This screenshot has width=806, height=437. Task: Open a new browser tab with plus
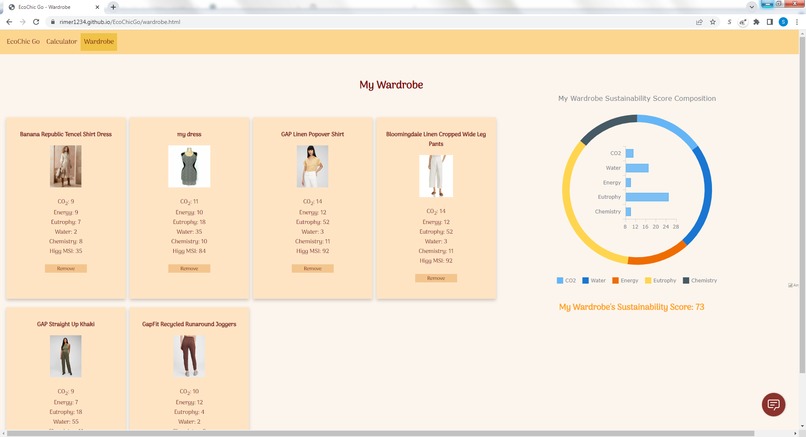point(113,7)
